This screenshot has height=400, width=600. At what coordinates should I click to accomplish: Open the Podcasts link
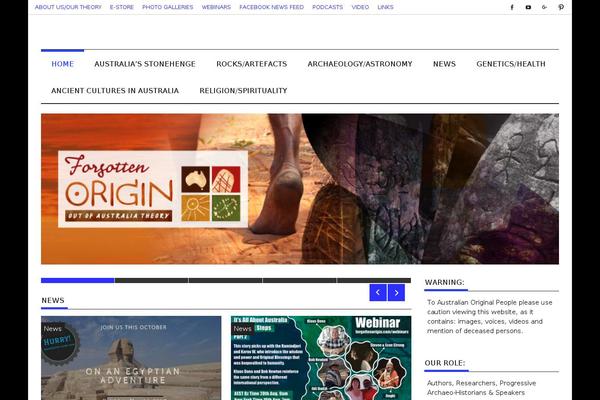[328, 7]
